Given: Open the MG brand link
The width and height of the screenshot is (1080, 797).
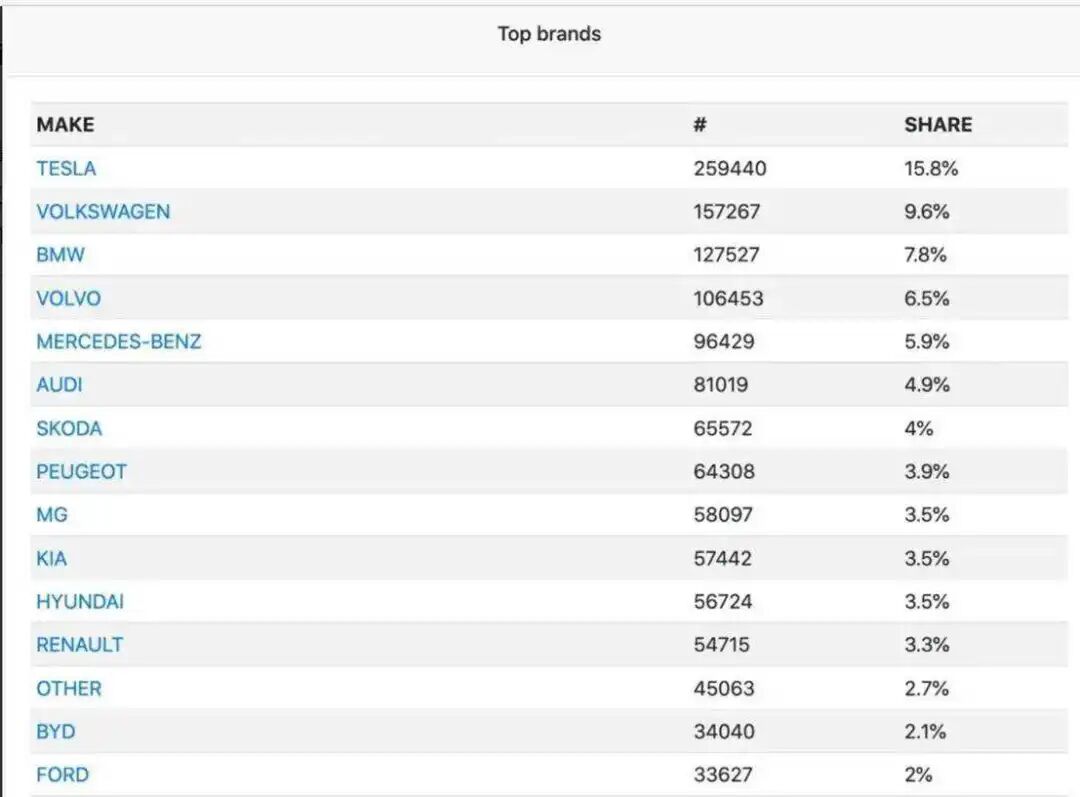Looking at the screenshot, I should pos(52,515).
